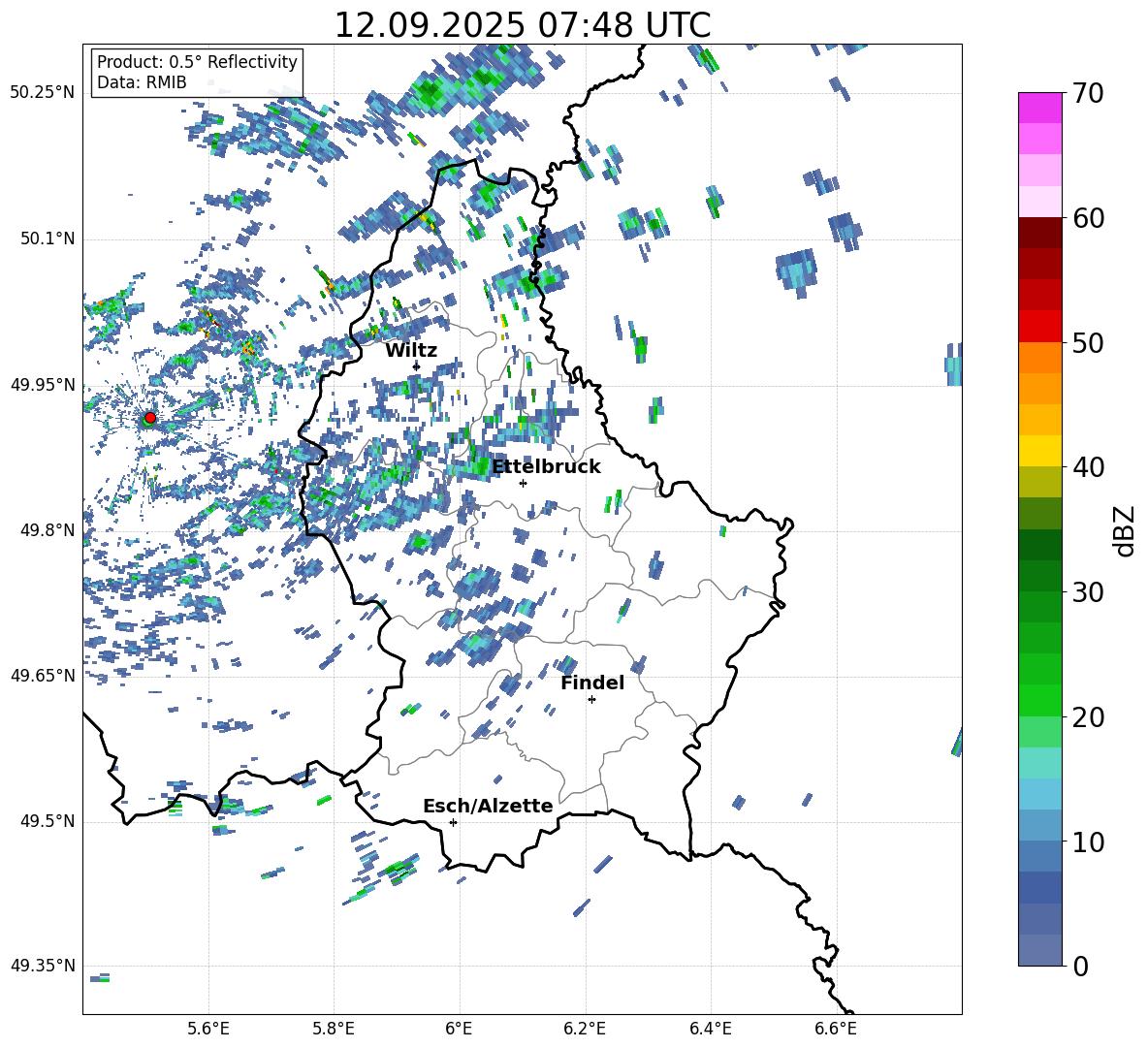This screenshot has height=1048, width=1148.
Task: Click the 6.4°E longitude label
Action: 710,1029
